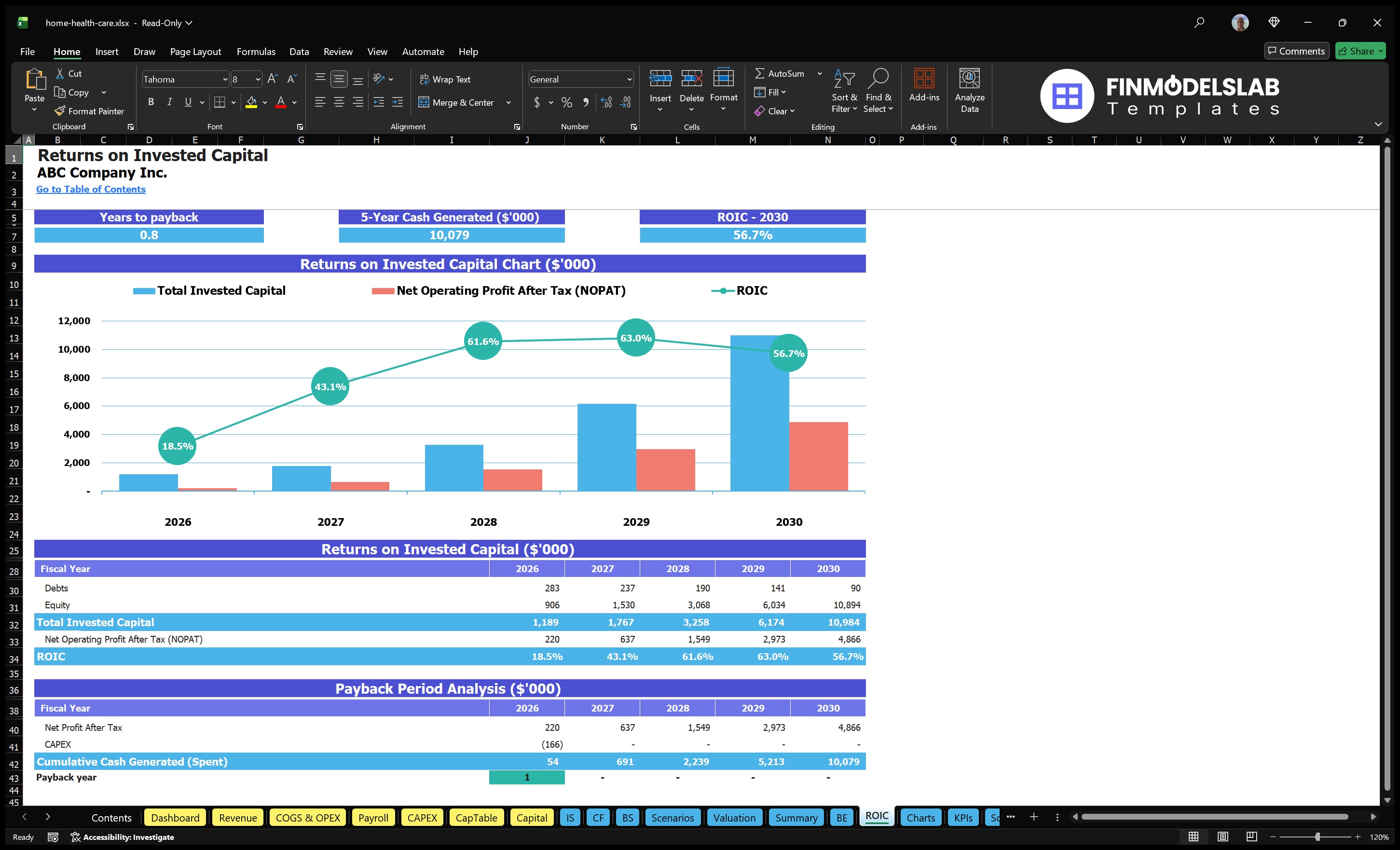This screenshot has height=850, width=1400.
Task: Toggle bold formatting
Action: (x=151, y=102)
